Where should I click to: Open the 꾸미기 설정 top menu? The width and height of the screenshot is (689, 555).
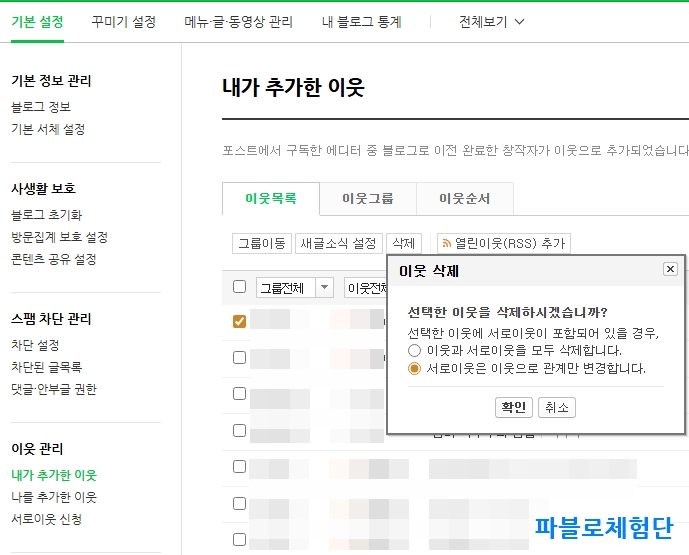(124, 22)
